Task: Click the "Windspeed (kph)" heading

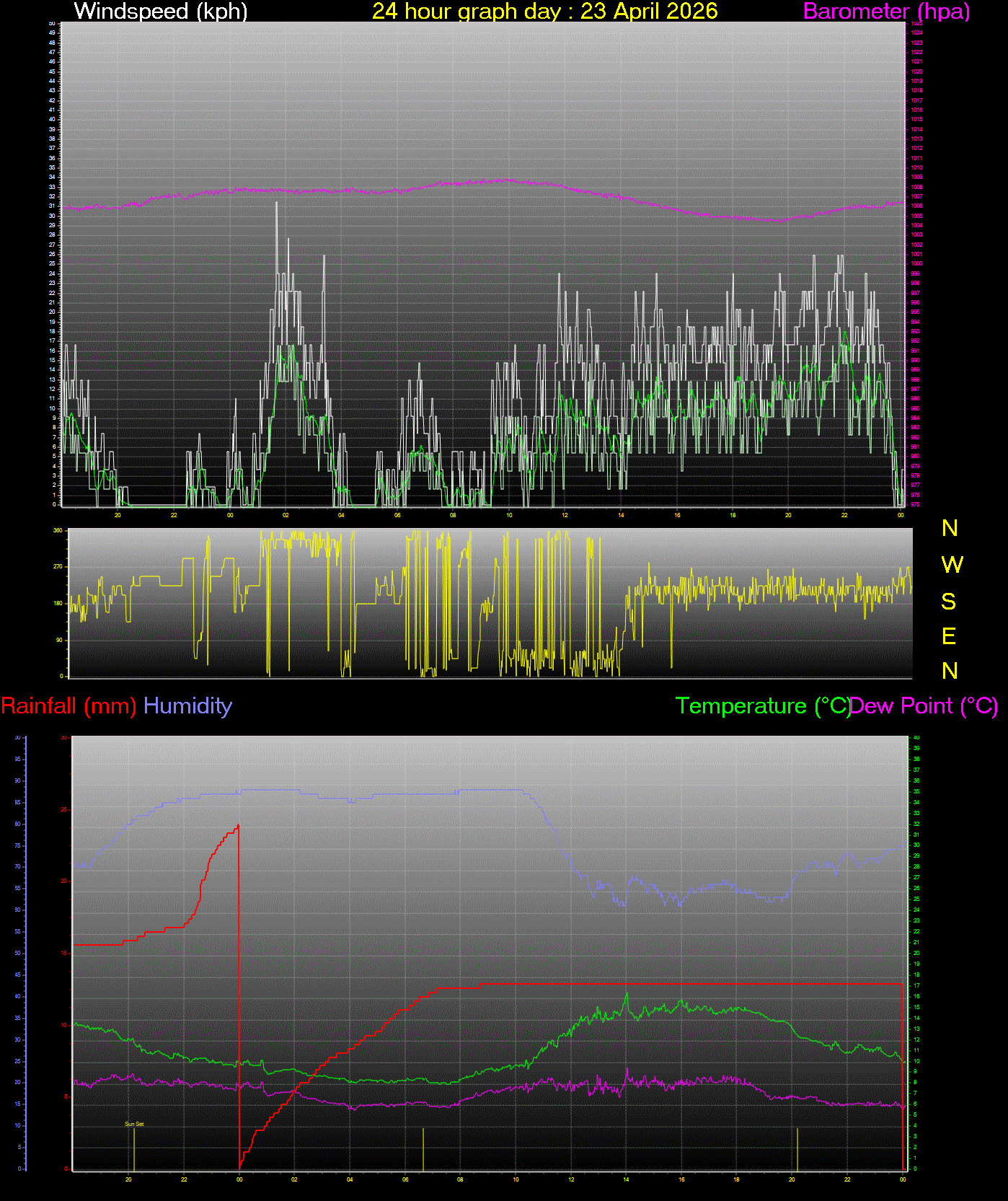Action: point(161,11)
